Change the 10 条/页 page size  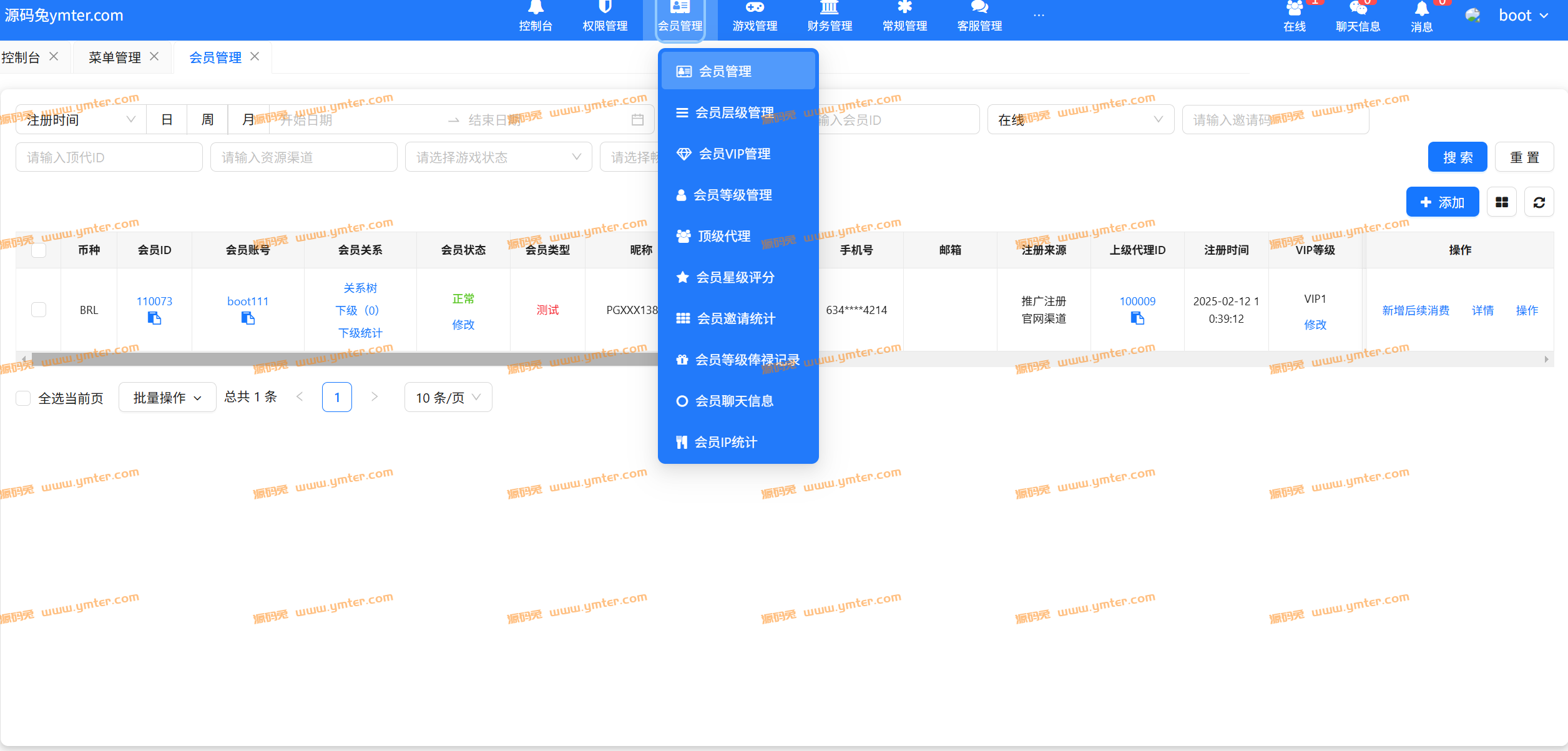[x=448, y=397]
